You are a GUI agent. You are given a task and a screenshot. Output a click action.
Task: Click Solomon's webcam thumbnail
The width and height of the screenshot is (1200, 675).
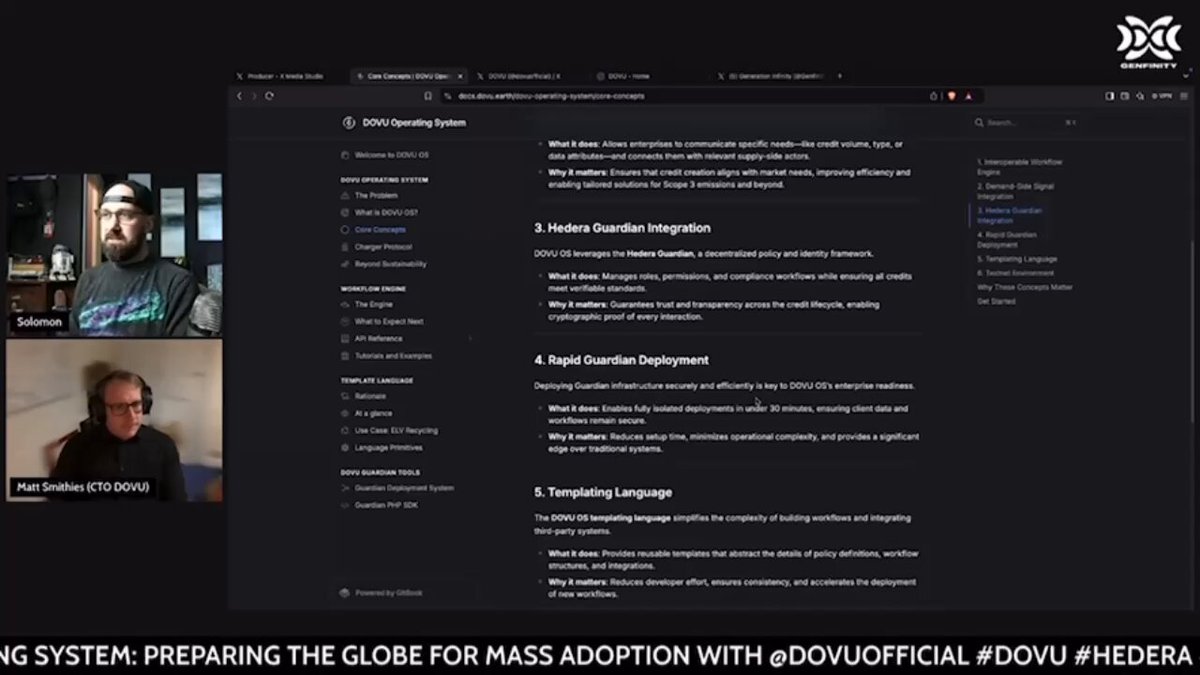point(114,255)
